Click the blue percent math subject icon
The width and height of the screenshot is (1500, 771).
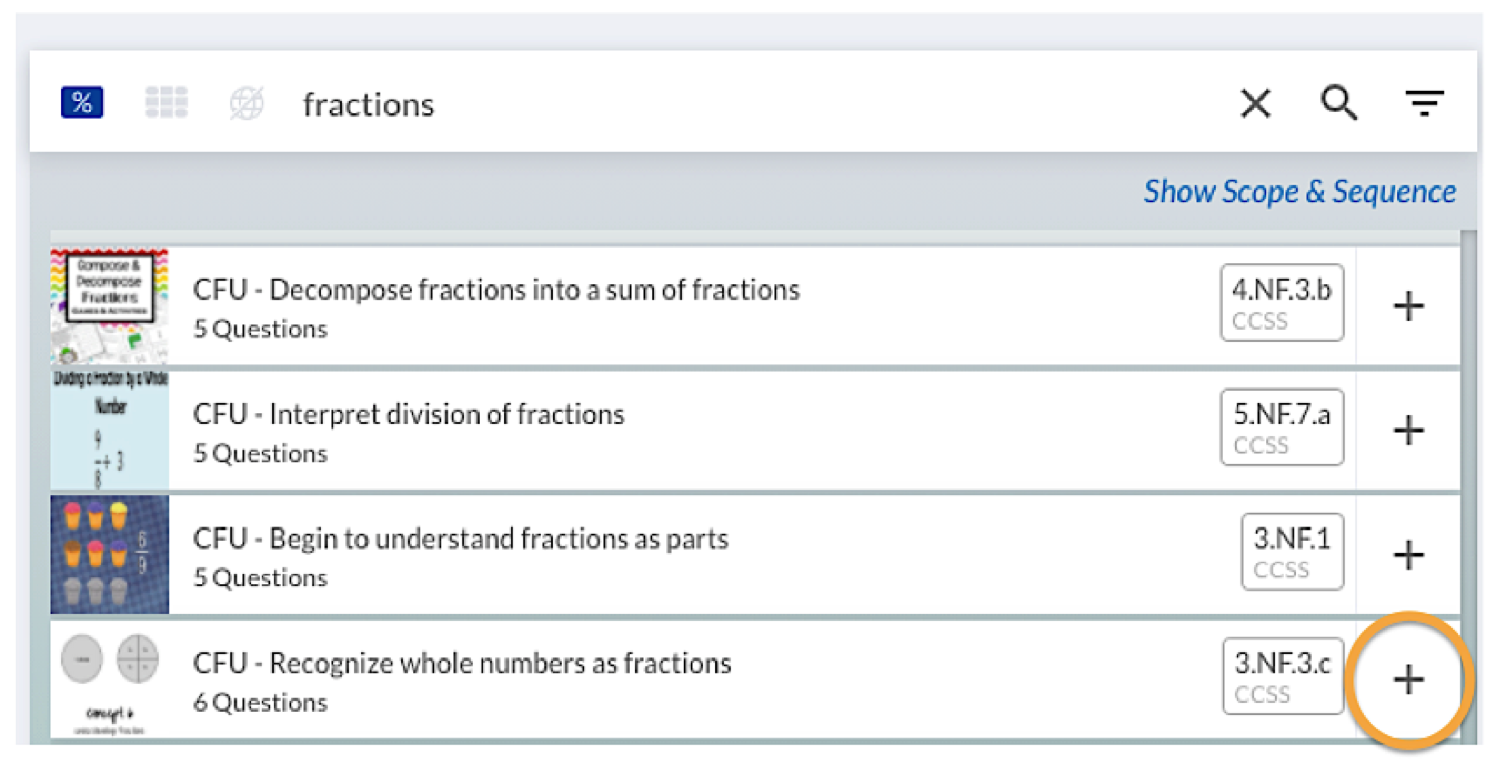[82, 103]
